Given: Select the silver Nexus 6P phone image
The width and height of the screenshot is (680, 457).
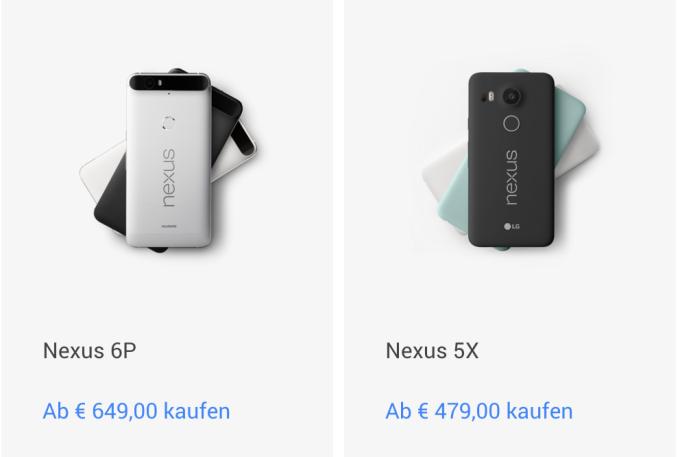Looking at the screenshot, I should (x=169, y=160).
